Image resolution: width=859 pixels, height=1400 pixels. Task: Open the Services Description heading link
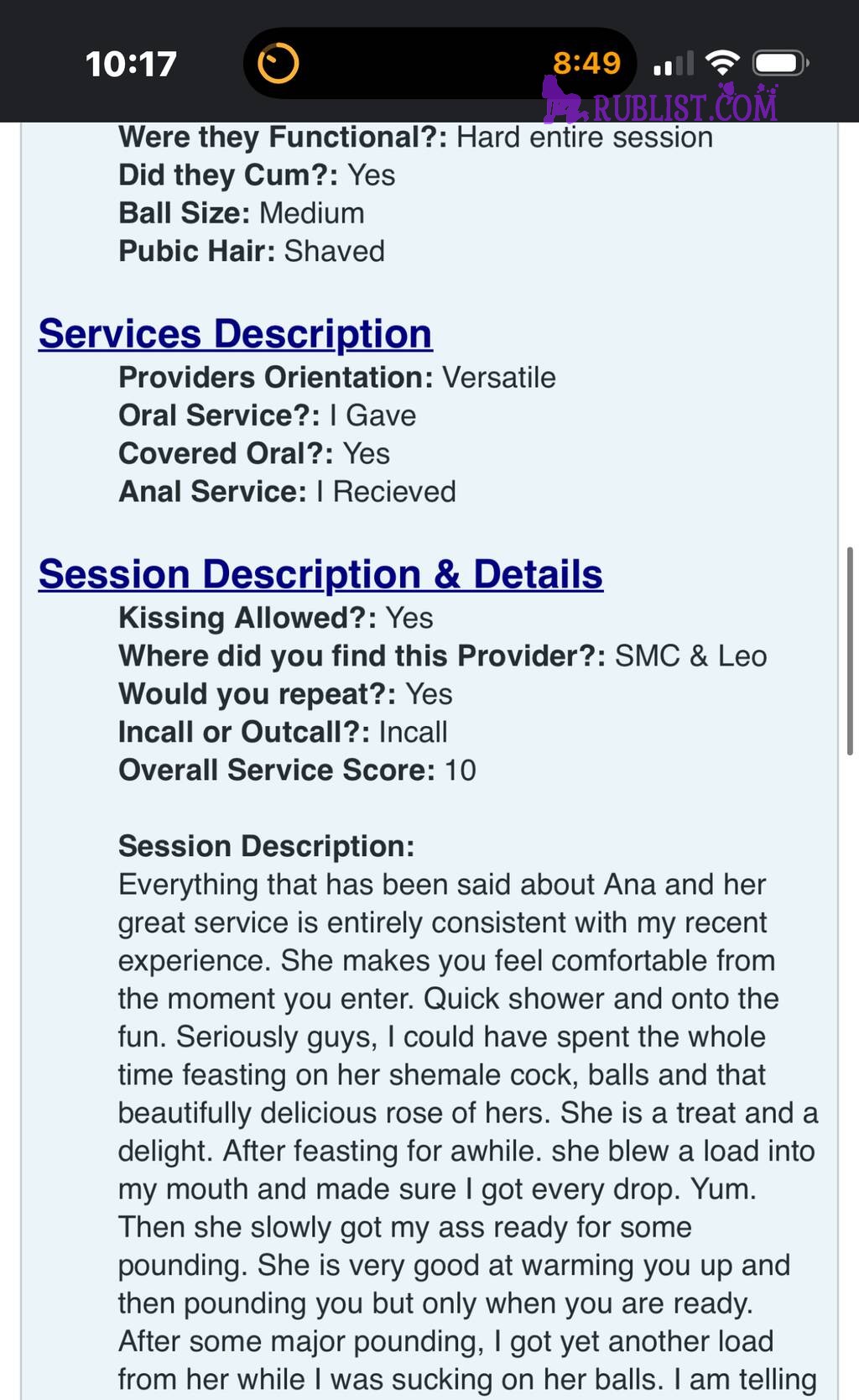pos(235,334)
